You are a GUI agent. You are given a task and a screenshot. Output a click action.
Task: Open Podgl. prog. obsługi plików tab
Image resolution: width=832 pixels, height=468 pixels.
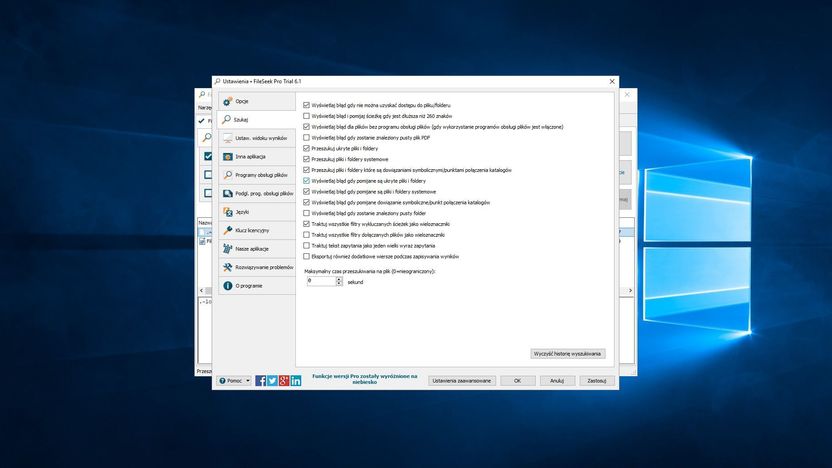tap(257, 194)
